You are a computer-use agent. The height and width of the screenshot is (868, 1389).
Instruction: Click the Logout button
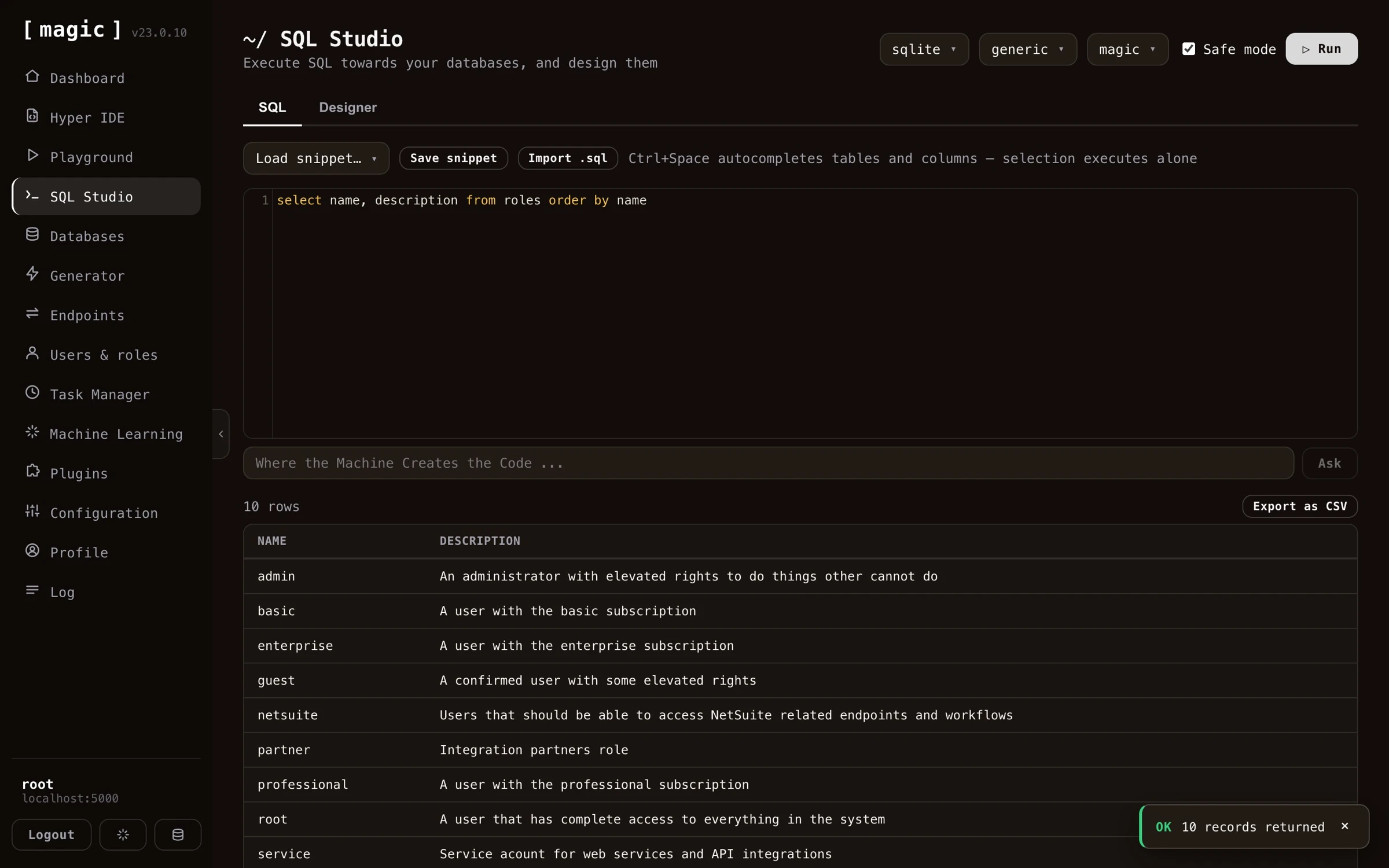52,834
